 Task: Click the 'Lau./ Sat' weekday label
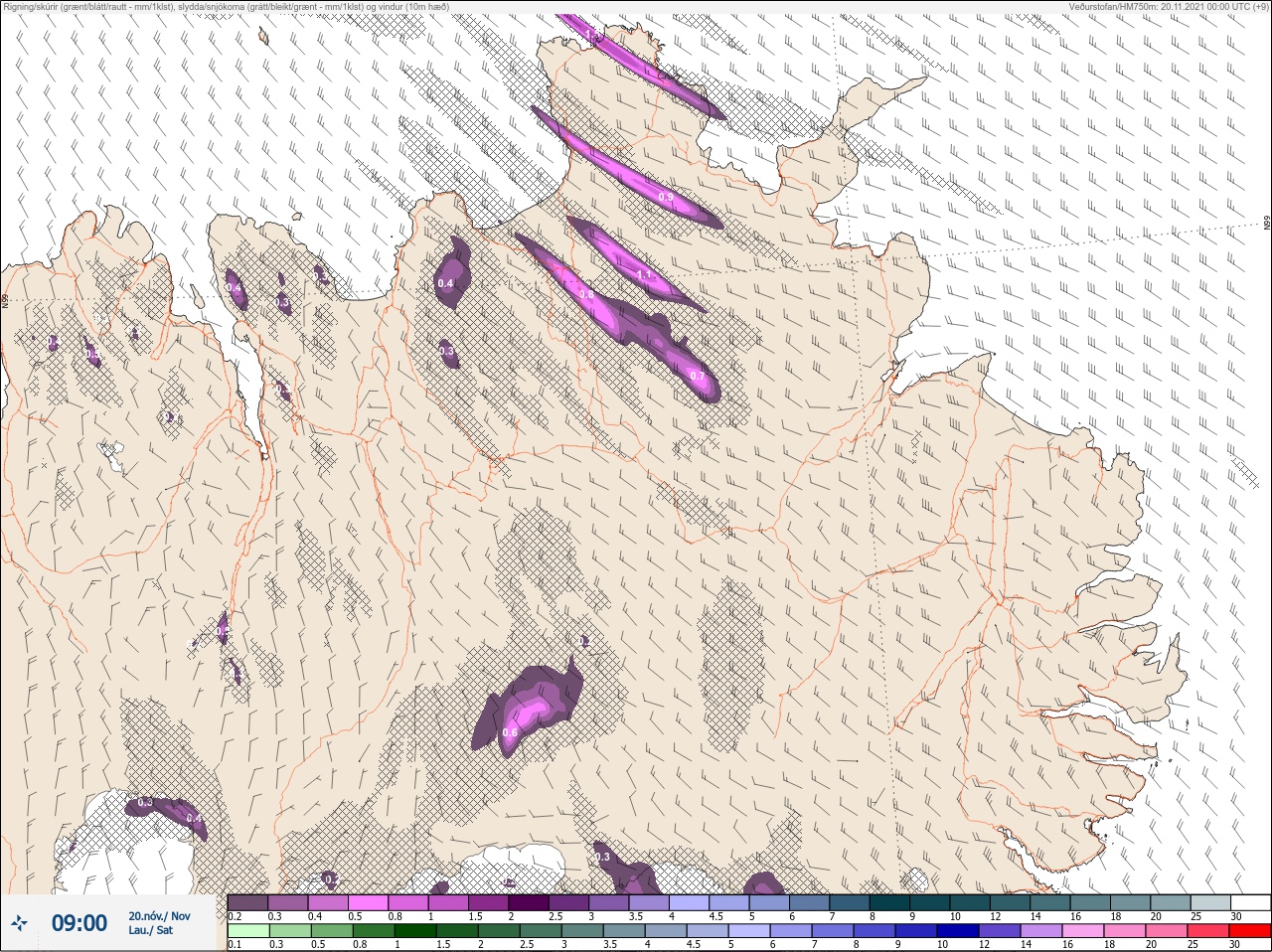151,931
